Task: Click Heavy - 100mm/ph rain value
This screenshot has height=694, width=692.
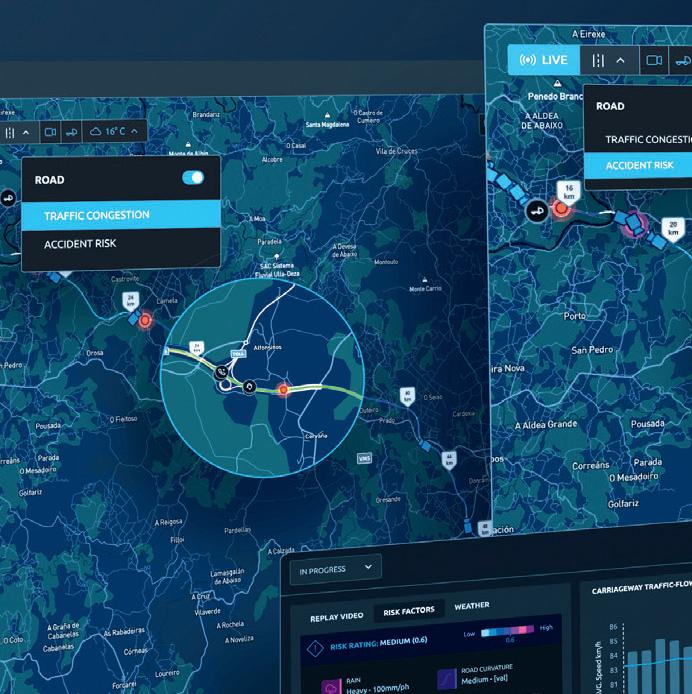Action: pyautogui.click(x=378, y=689)
